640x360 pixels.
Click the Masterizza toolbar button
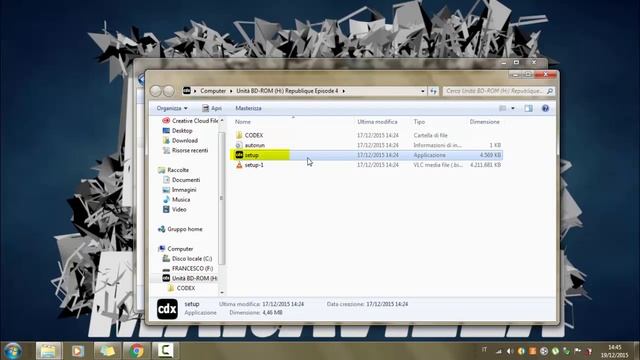(249, 108)
